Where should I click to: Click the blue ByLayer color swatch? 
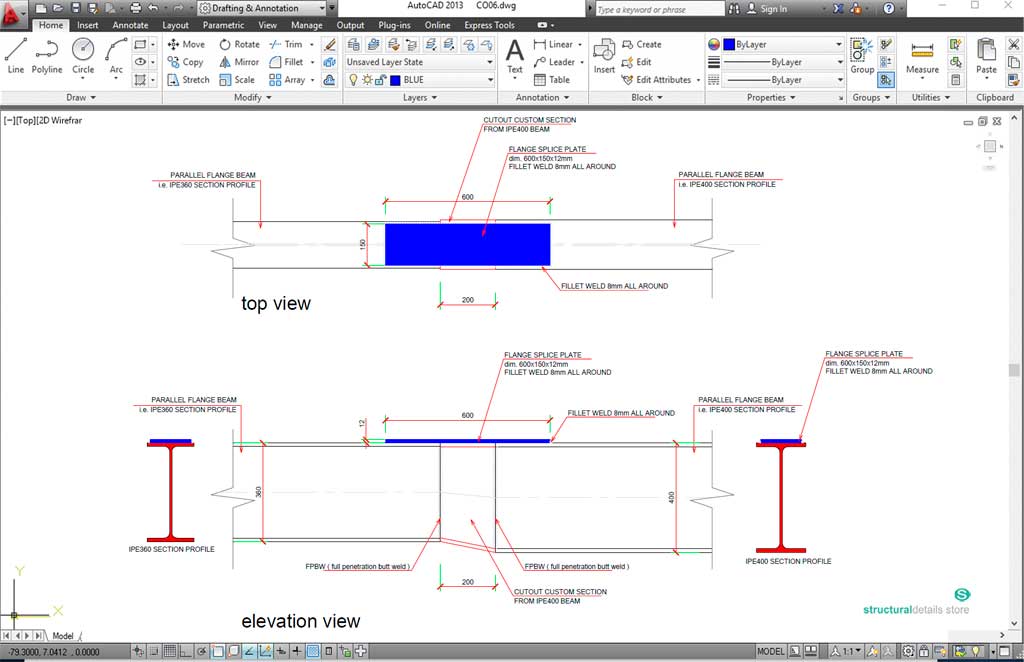click(729, 45)
